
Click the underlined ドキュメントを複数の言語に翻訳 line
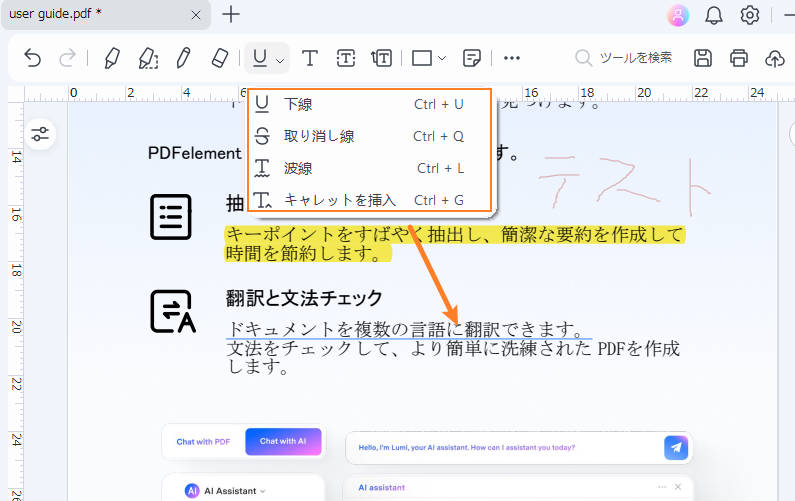(x=409, y=330)
